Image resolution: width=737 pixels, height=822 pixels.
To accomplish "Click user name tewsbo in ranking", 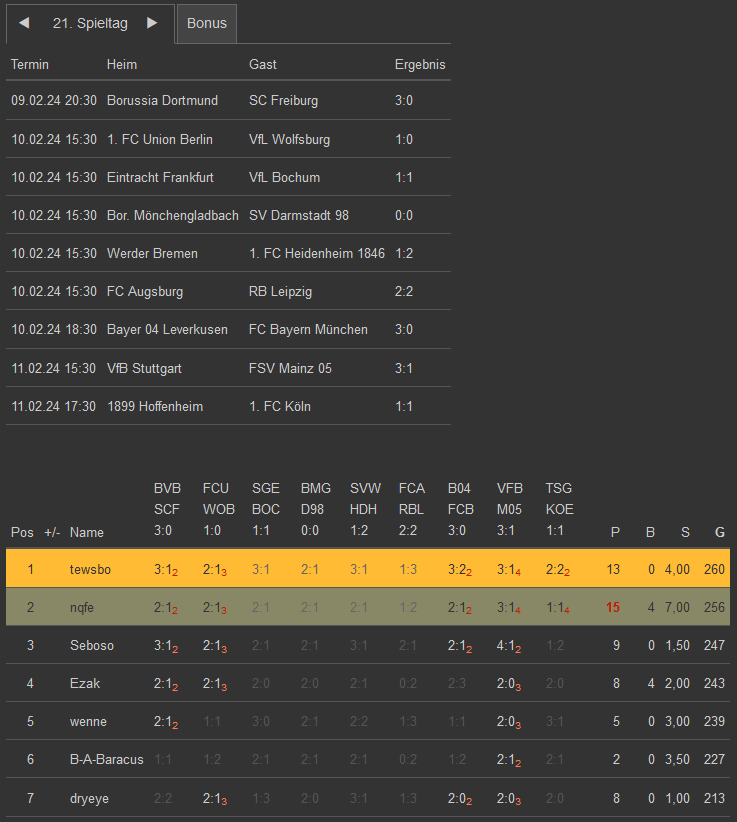I will click(90, 569).
